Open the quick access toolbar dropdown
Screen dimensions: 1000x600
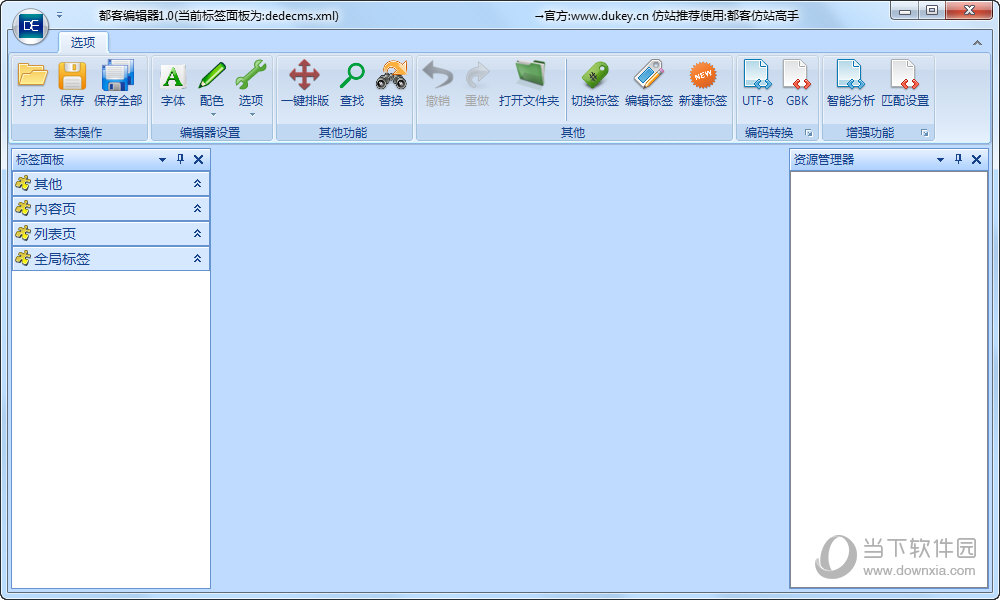point(59,14)
